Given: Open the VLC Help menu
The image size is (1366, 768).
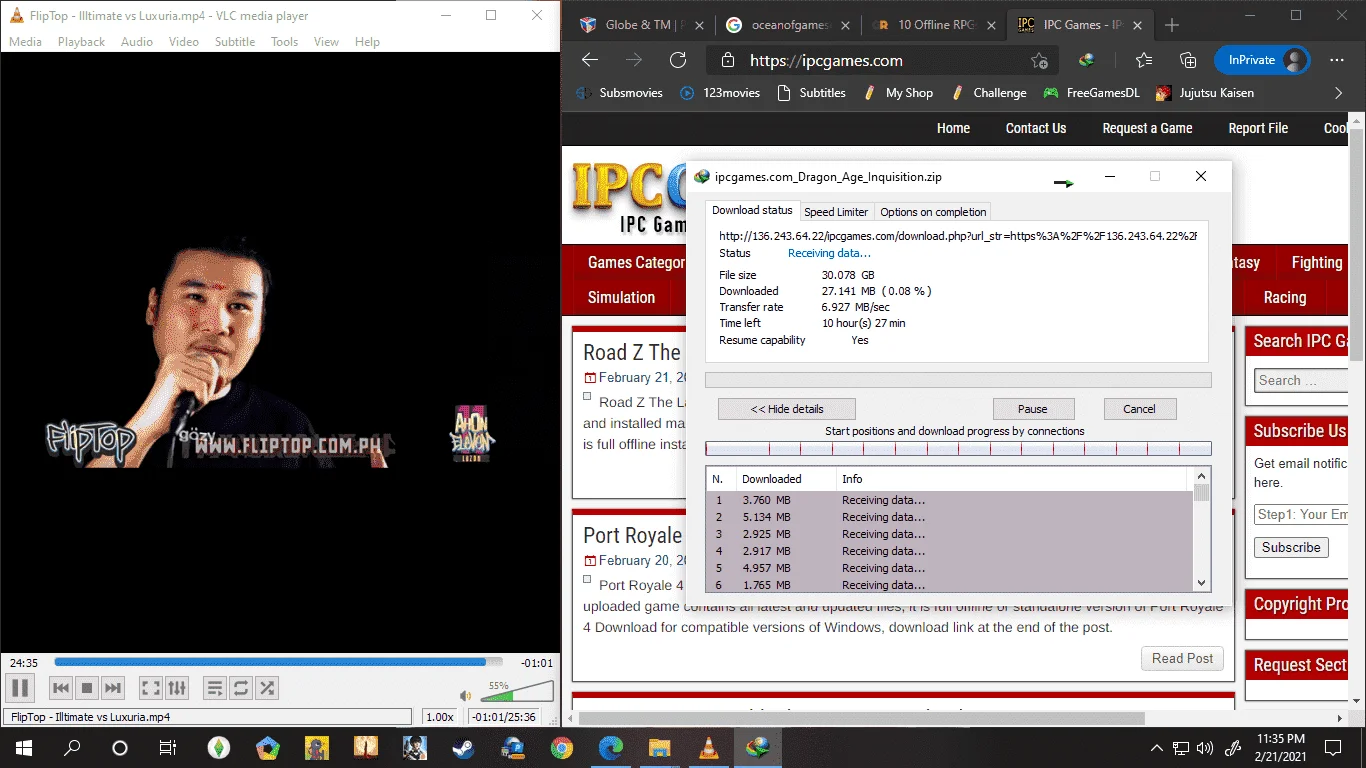Looking at the screenshot, I should pos(367,42).
